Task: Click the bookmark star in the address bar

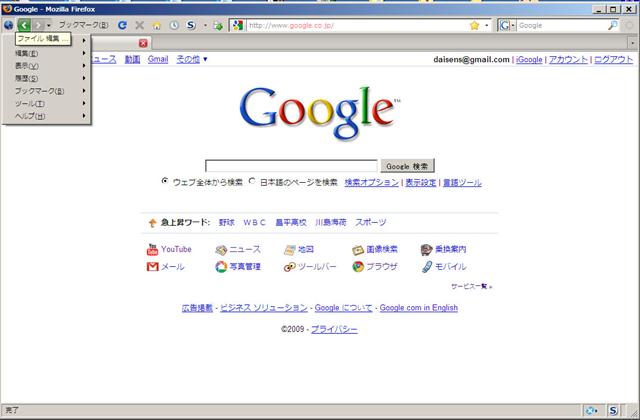Action: [x=474, y=24]
